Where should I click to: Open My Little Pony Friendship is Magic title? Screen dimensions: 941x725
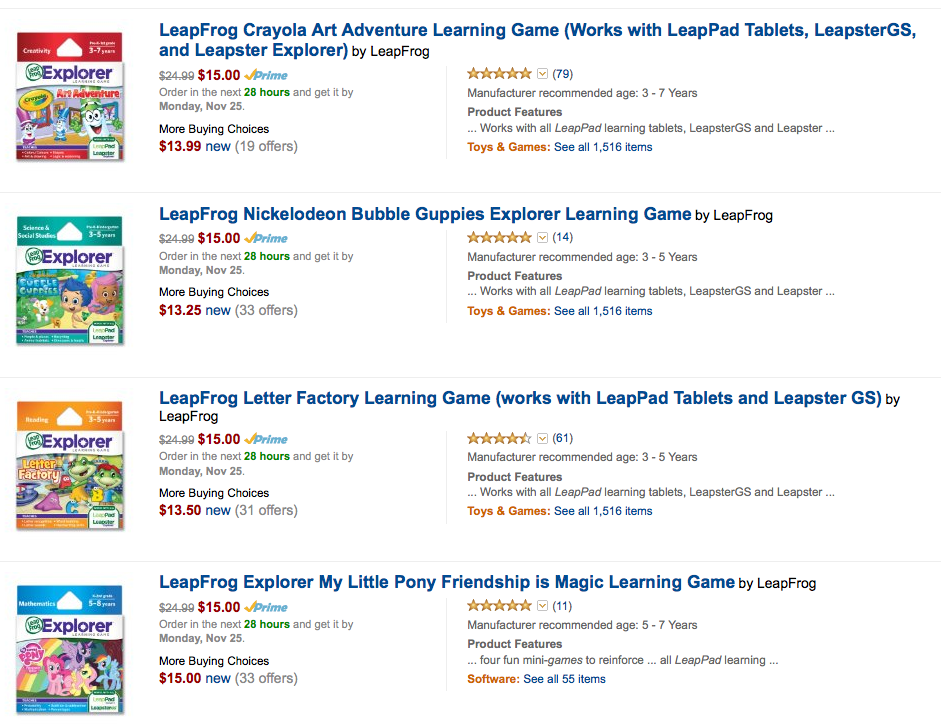[x=447, y=582]
